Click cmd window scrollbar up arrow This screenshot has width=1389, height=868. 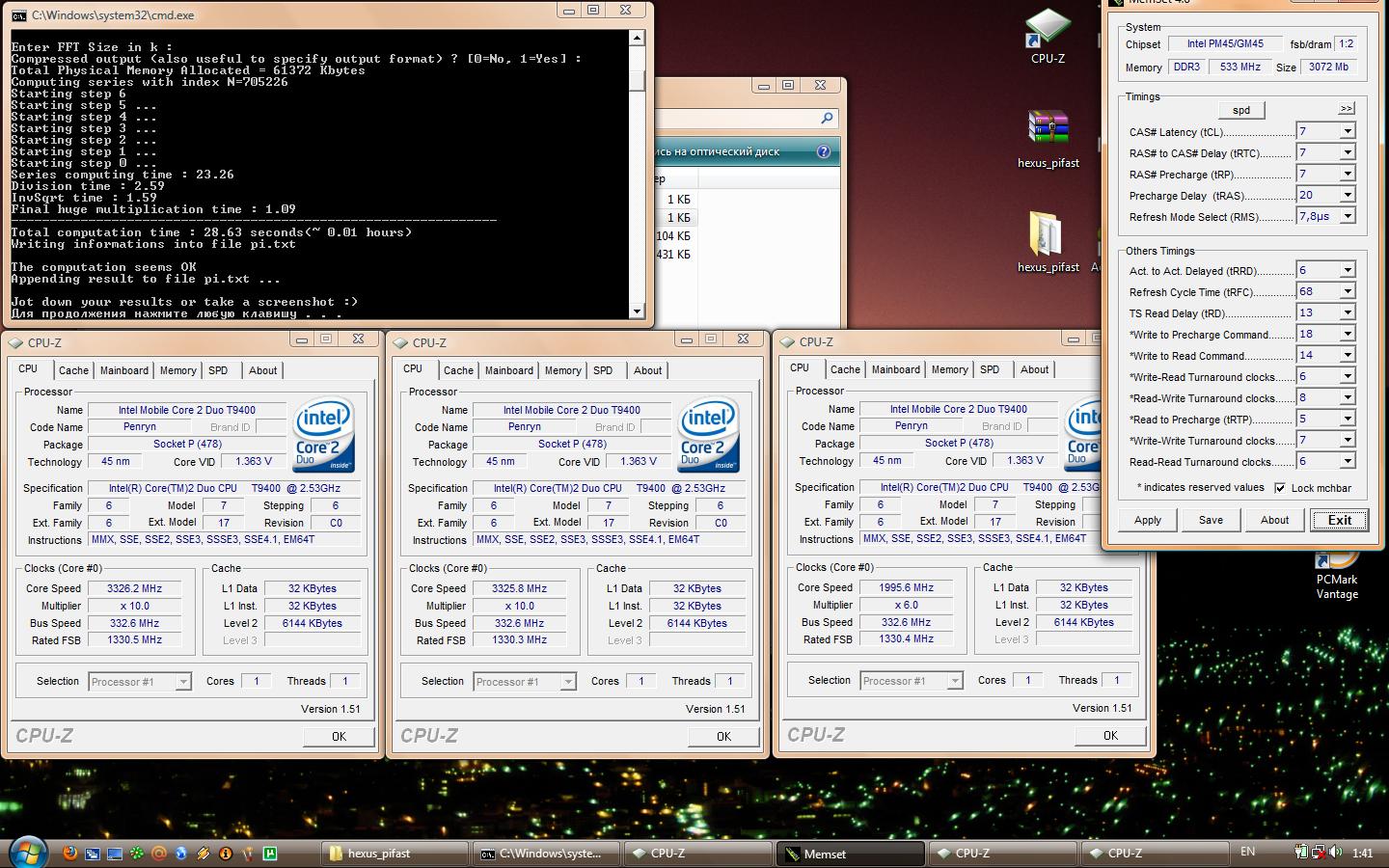[x=637, y=39]
